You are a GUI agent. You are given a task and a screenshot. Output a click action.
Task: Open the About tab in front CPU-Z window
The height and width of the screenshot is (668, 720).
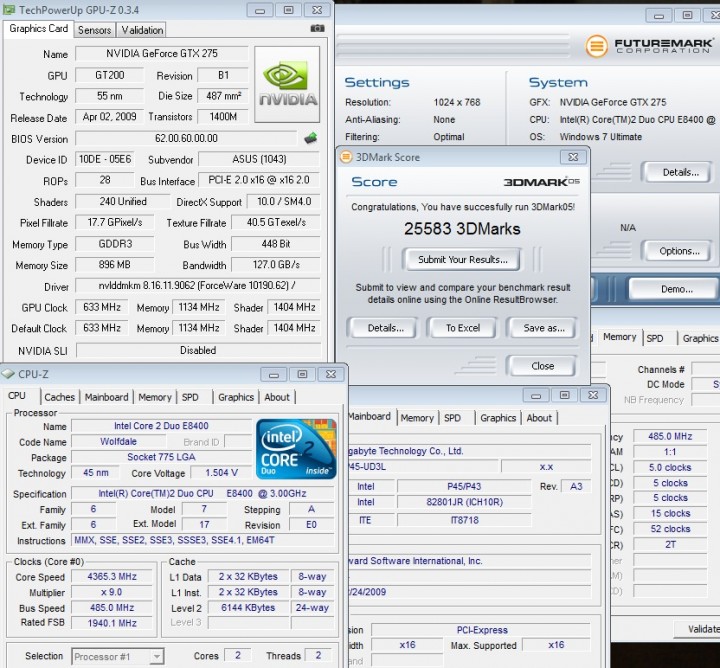pos(277,397)
